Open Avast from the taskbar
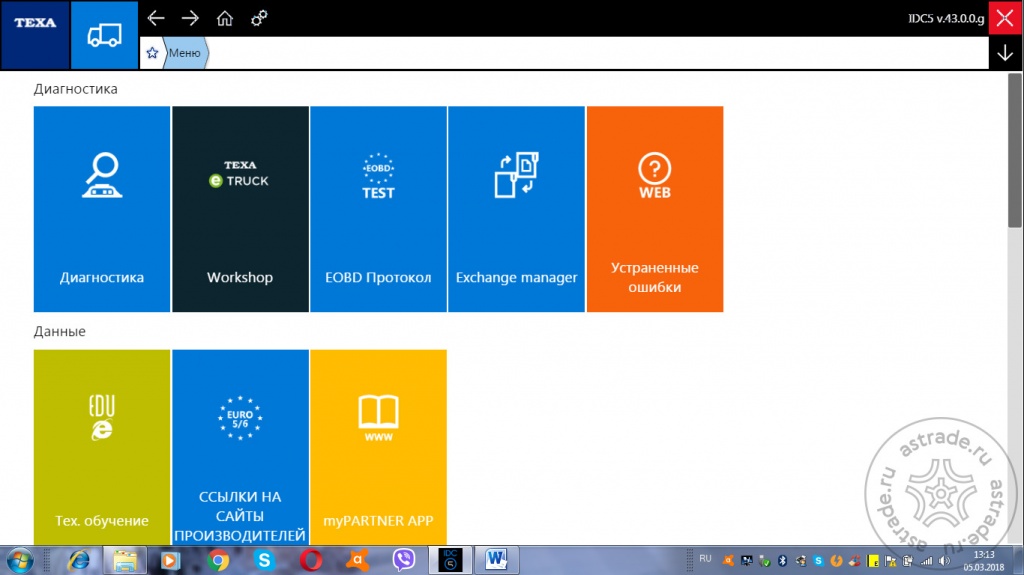This screenshot has height=575, width=1024. (x=357, y=561)
